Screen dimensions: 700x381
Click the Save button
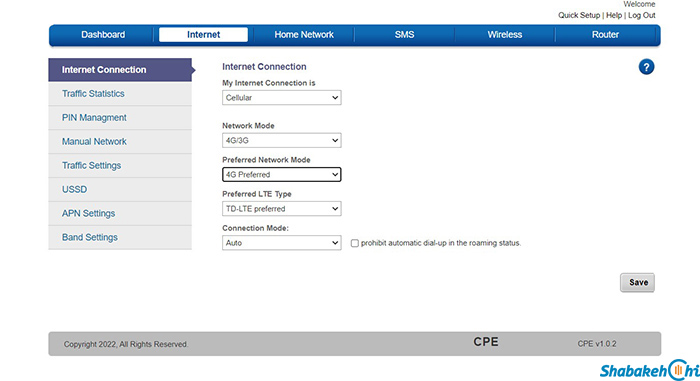click(x=638, y=283)
